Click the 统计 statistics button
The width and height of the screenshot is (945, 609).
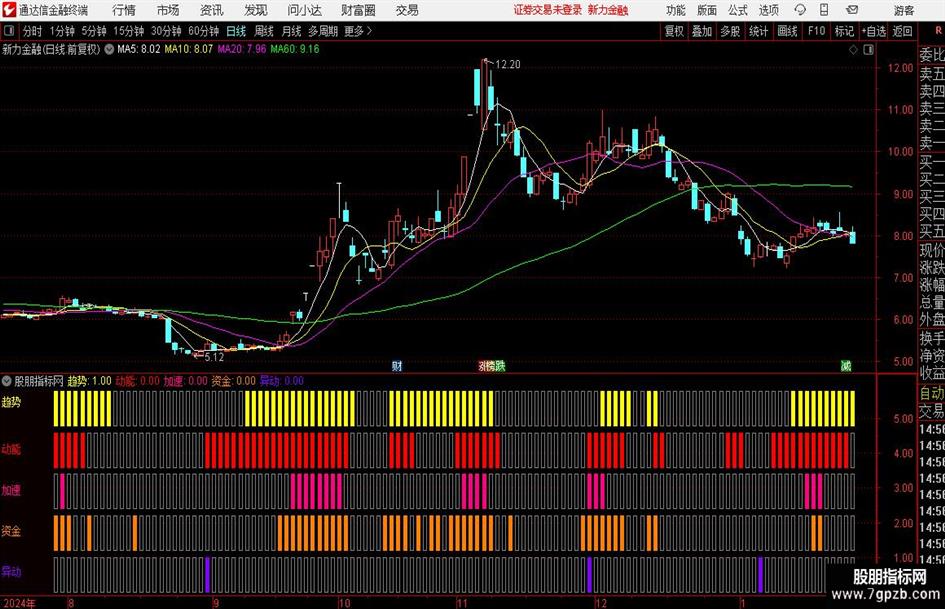[x=759, y=31]
